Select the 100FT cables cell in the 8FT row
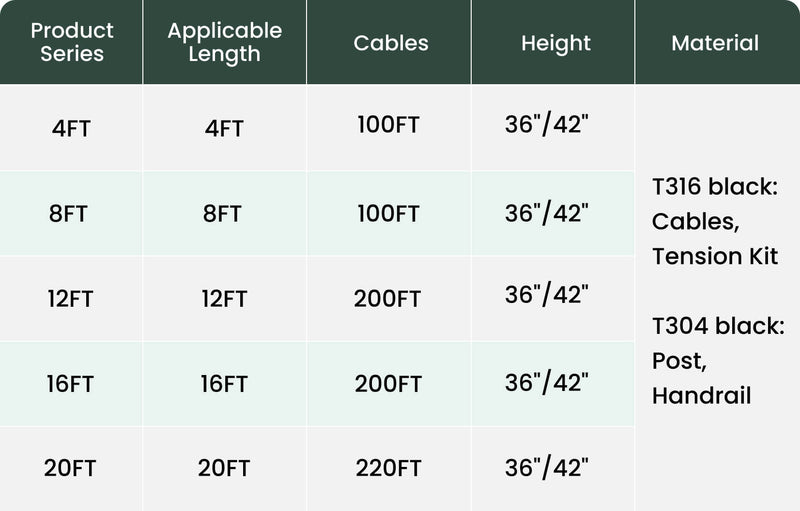The height and width of the screenshot is (511, 800). click(x=388, y=213)
